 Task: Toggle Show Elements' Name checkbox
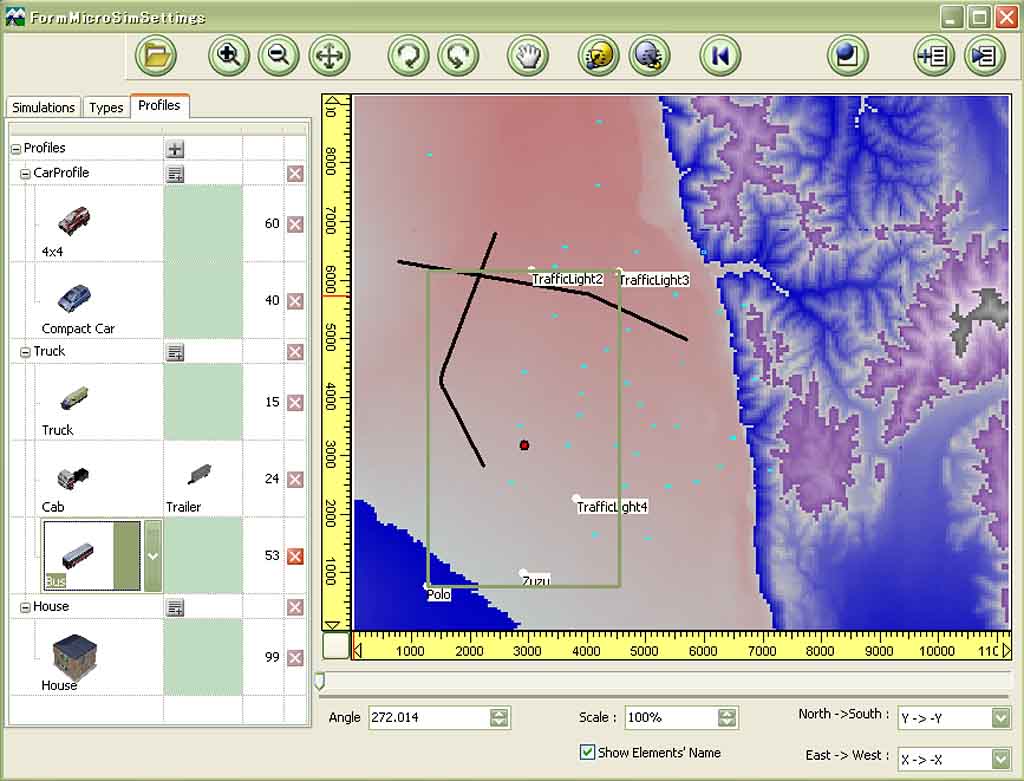click(x=587, y=752)
